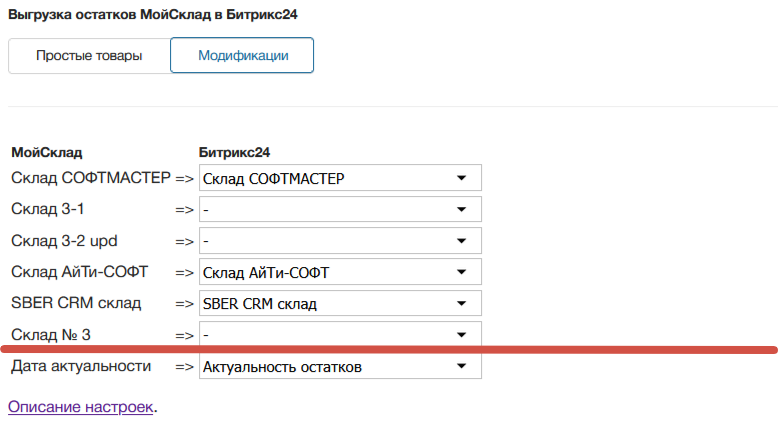The image size is (778, 432).
Task: Click the caret arrow in Склад АйТи-СОФТ selector
Action: (x=462, y=272)
